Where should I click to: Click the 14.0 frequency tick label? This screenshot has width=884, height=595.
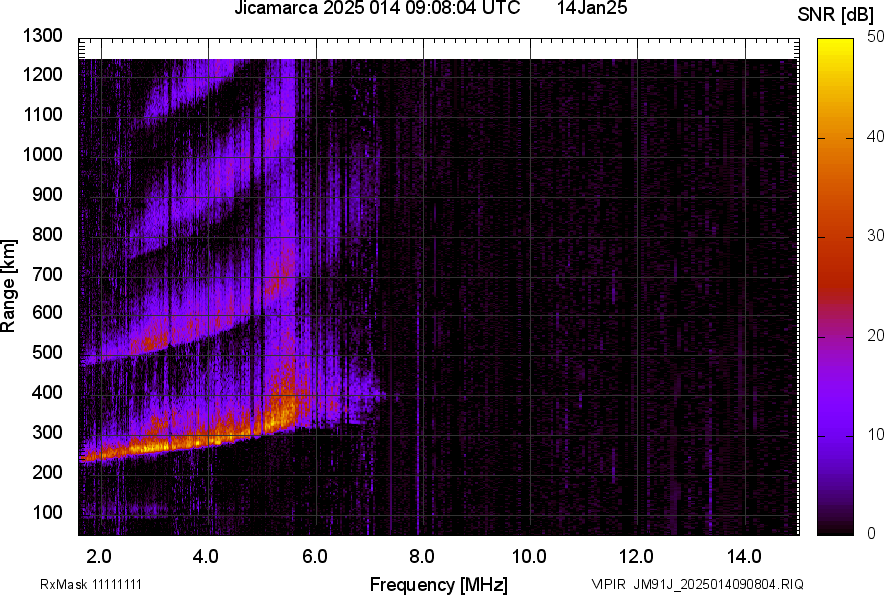click(x=744, y=557)
